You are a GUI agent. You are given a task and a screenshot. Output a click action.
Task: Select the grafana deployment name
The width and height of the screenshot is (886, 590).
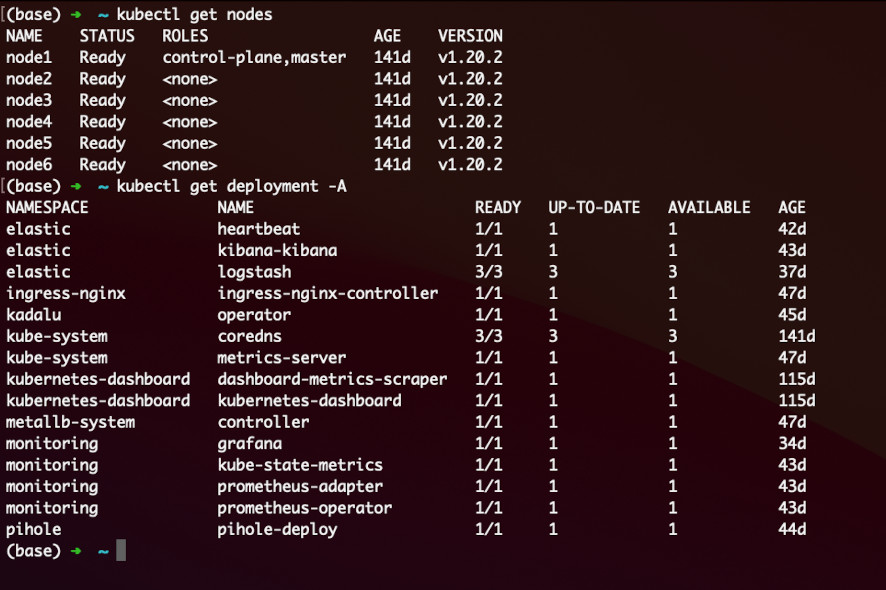[250, 444]
